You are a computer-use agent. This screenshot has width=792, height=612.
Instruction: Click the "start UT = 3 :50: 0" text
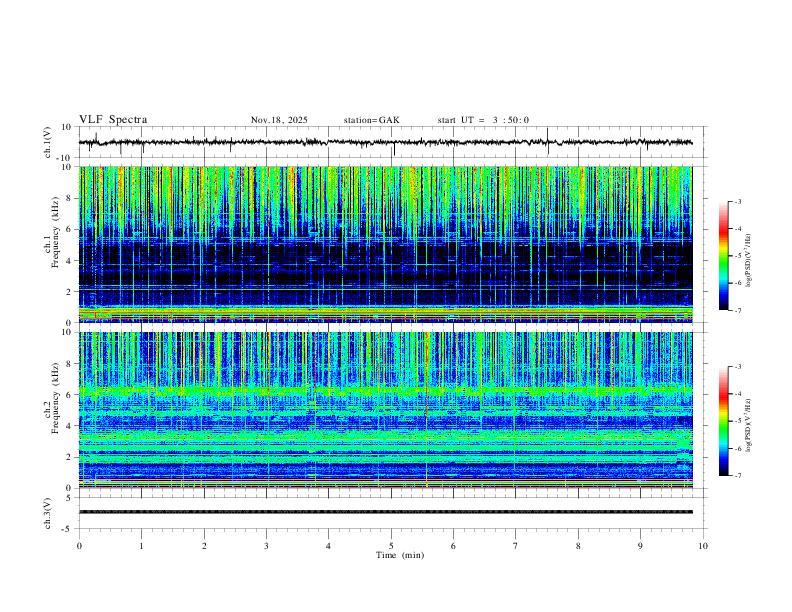483,120
